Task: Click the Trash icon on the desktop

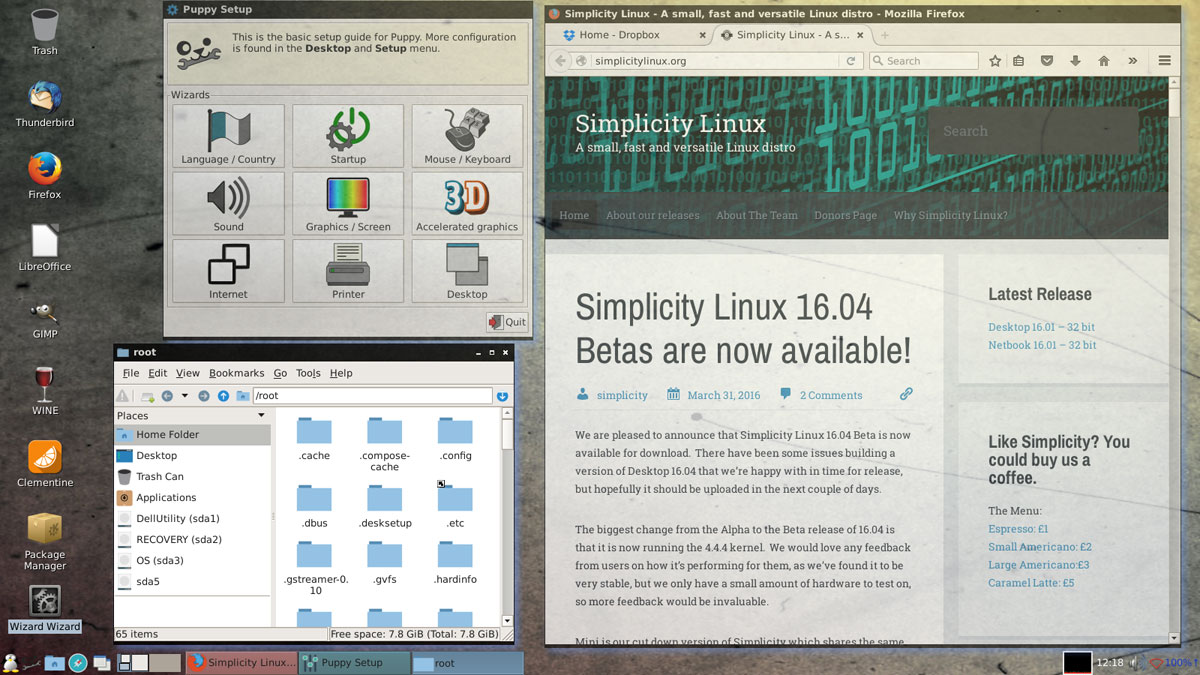Action: (x=44, y=31)
